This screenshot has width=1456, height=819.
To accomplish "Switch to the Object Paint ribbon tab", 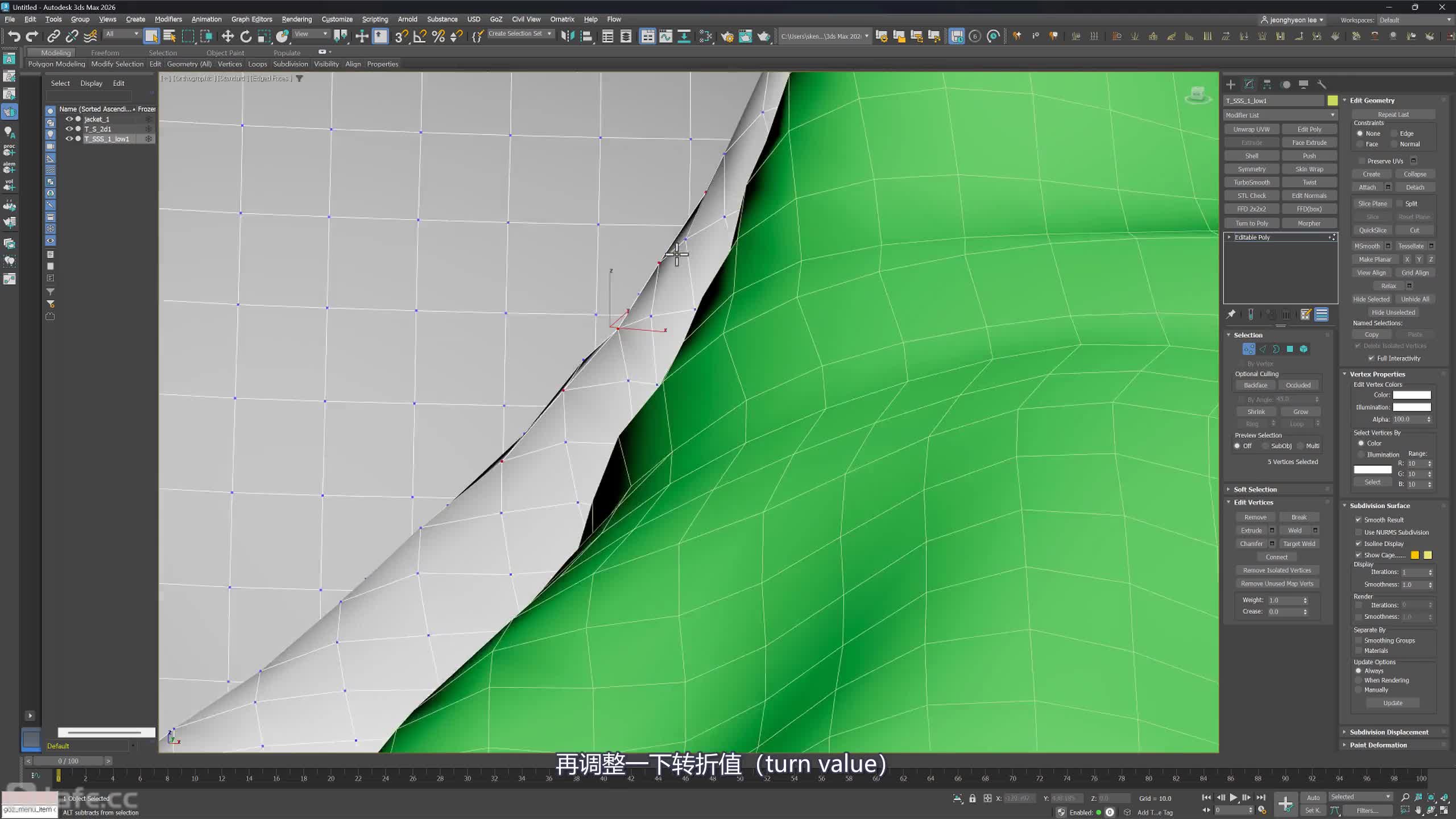I will (x=225, y=53).
